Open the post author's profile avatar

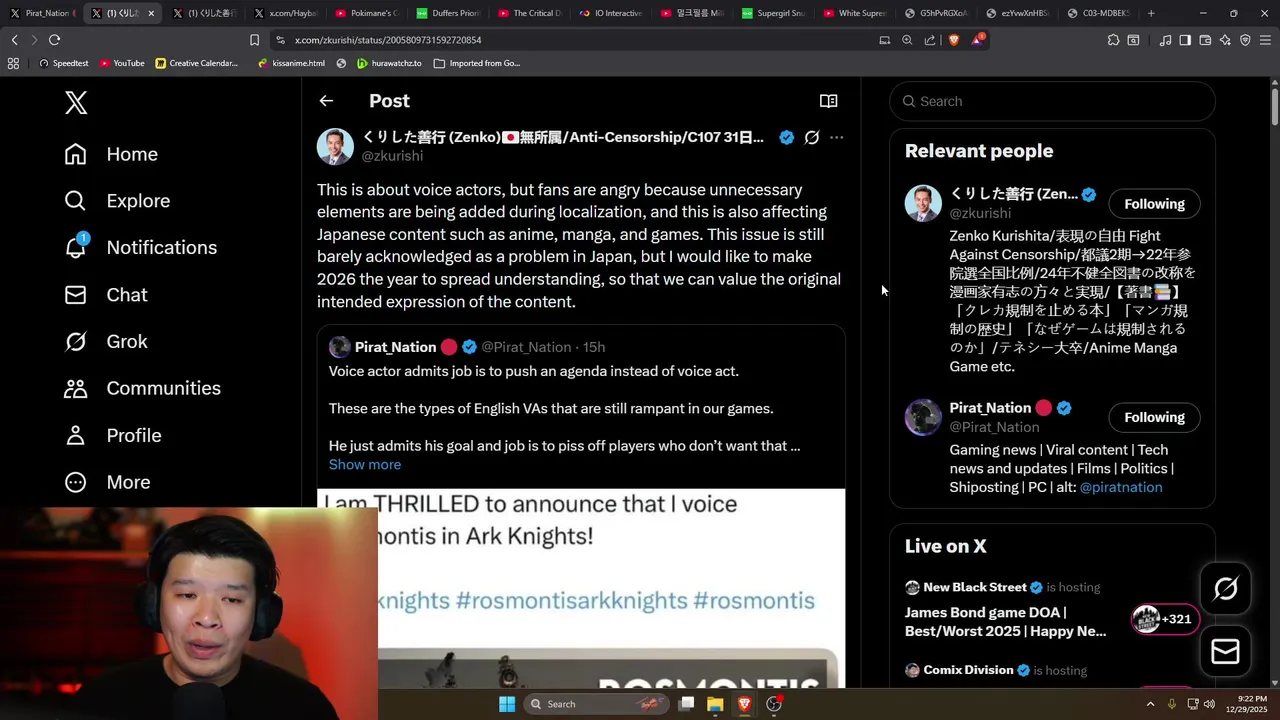click(335, 146)
